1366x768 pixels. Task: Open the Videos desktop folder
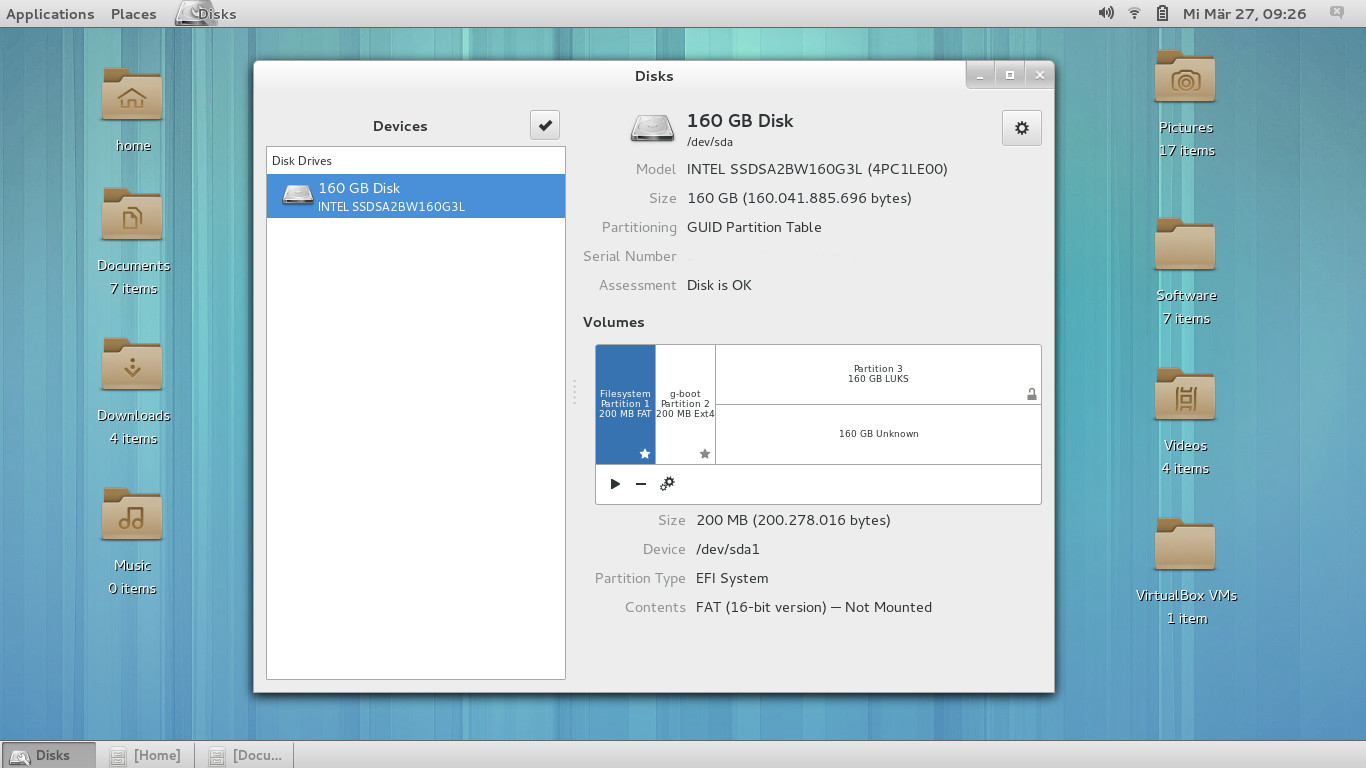click(1185, 394)
